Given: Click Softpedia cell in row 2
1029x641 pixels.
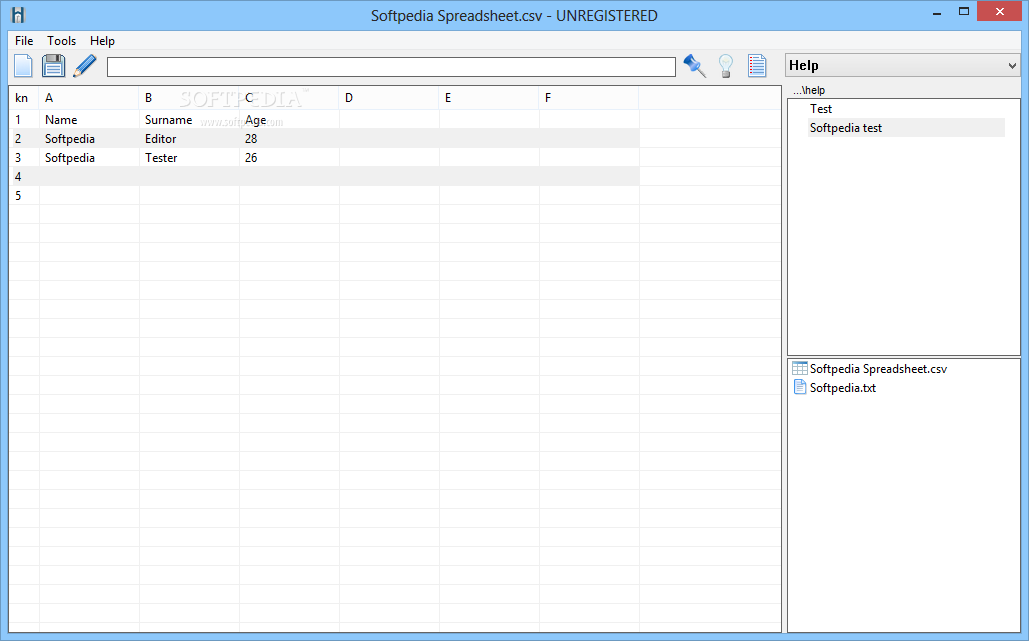Looking at the screenshot, I should coord(89,139).
